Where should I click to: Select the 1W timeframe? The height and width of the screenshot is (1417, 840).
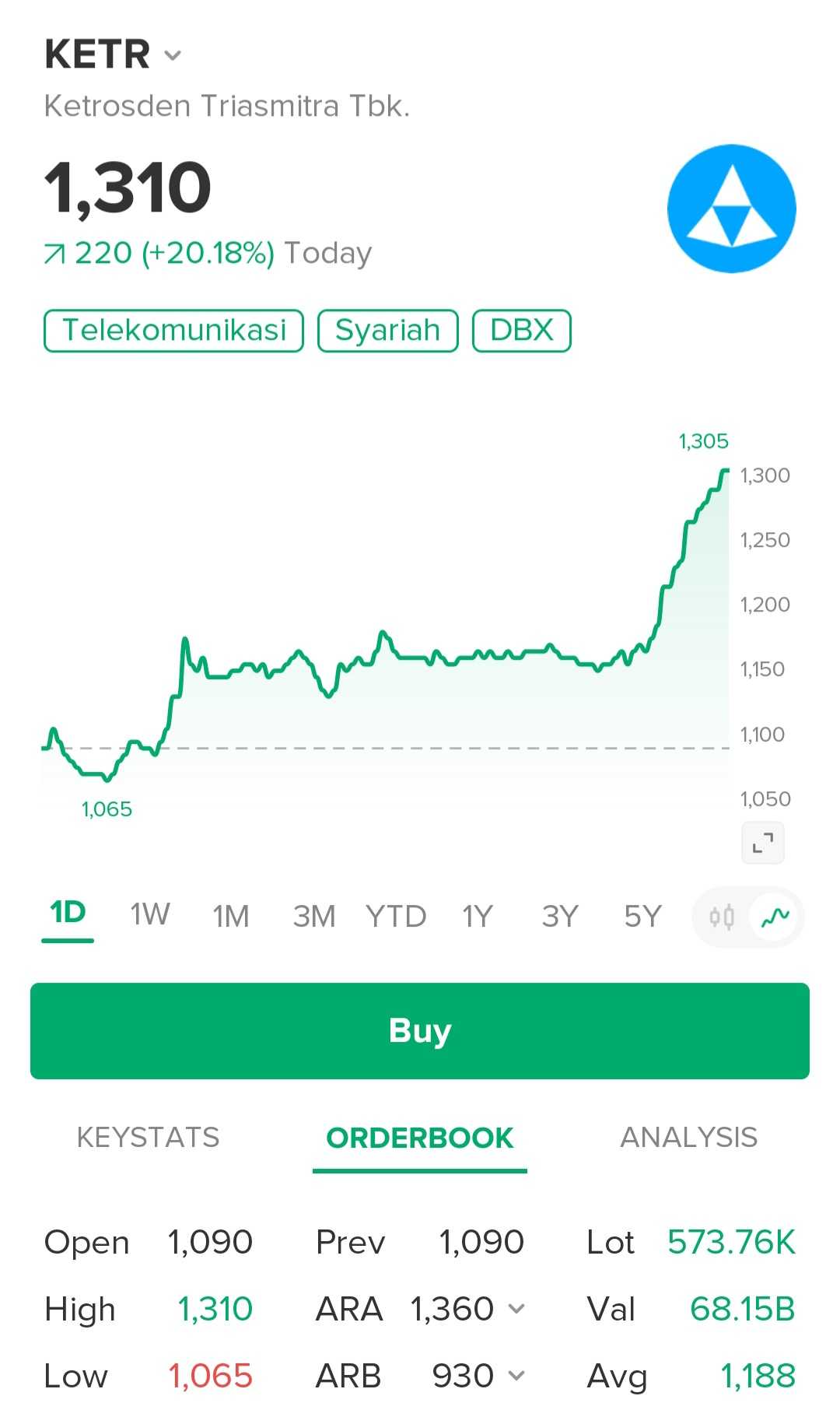149,915
